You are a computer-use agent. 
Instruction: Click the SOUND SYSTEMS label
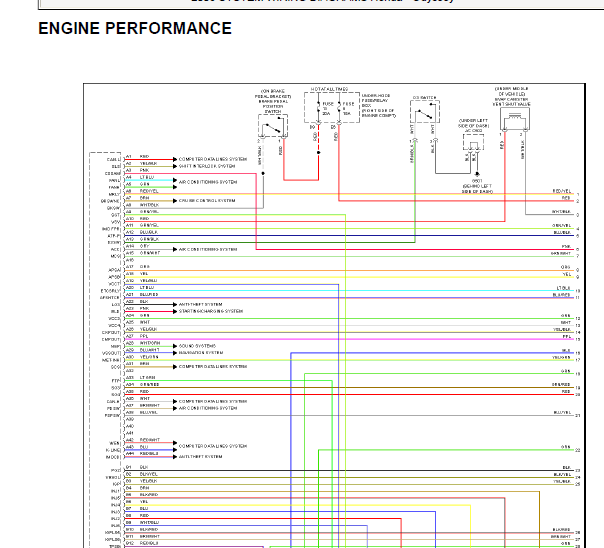[197, 346]
